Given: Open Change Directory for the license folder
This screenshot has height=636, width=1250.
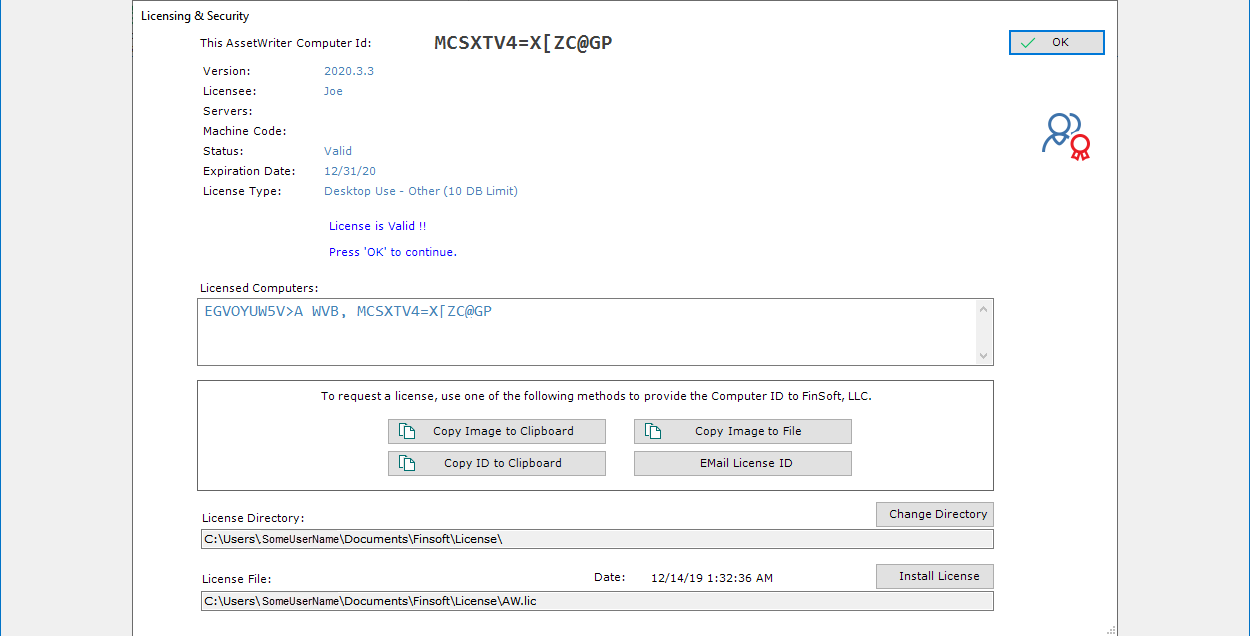Looking at the screenshot, I should pyautogui.click(x=934, y=514).
